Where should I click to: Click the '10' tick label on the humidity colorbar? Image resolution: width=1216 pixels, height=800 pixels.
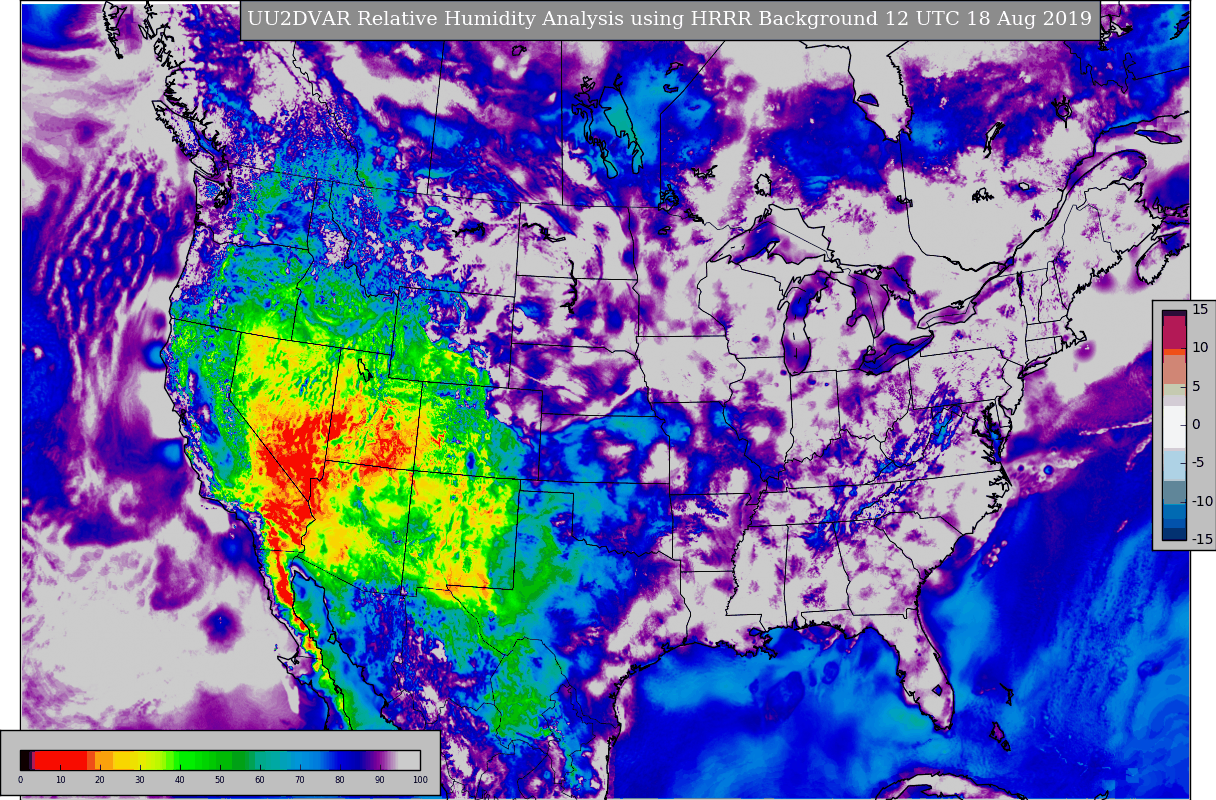click(60, 779)
